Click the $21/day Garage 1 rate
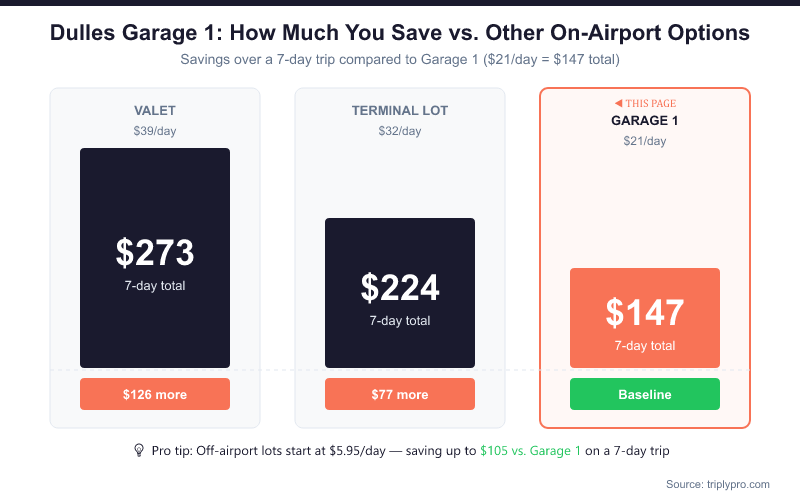 tap(645, 141)
